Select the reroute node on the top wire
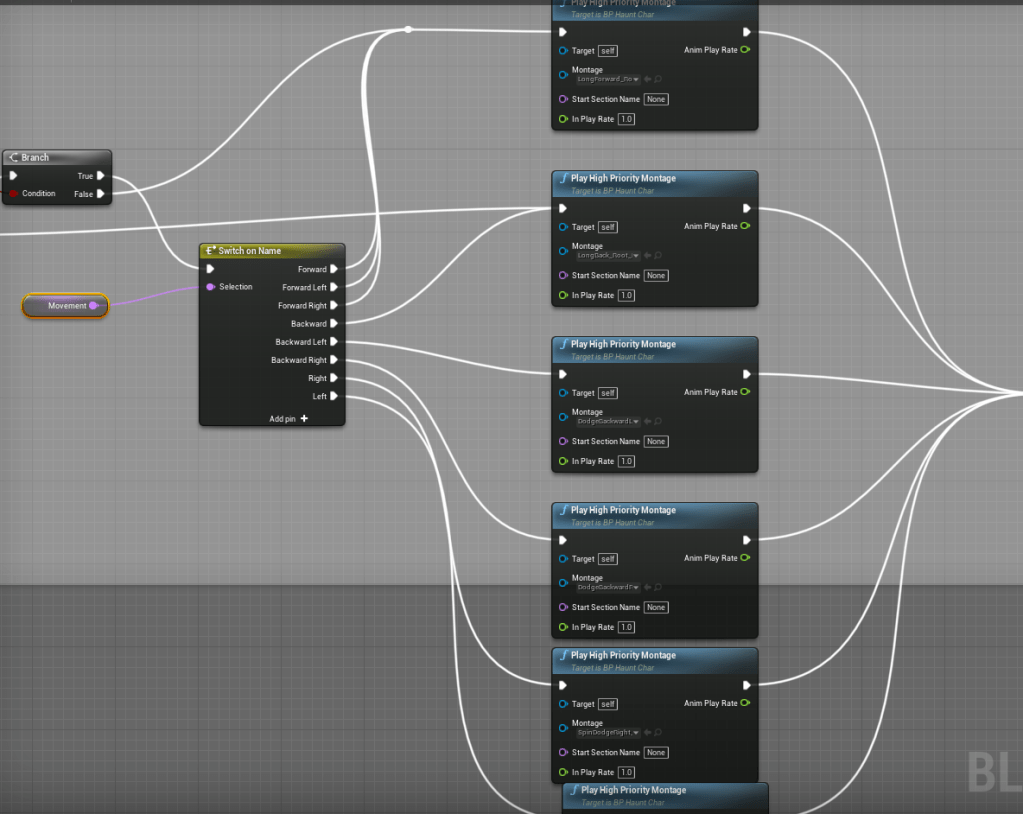 click(x=408, y=30)
